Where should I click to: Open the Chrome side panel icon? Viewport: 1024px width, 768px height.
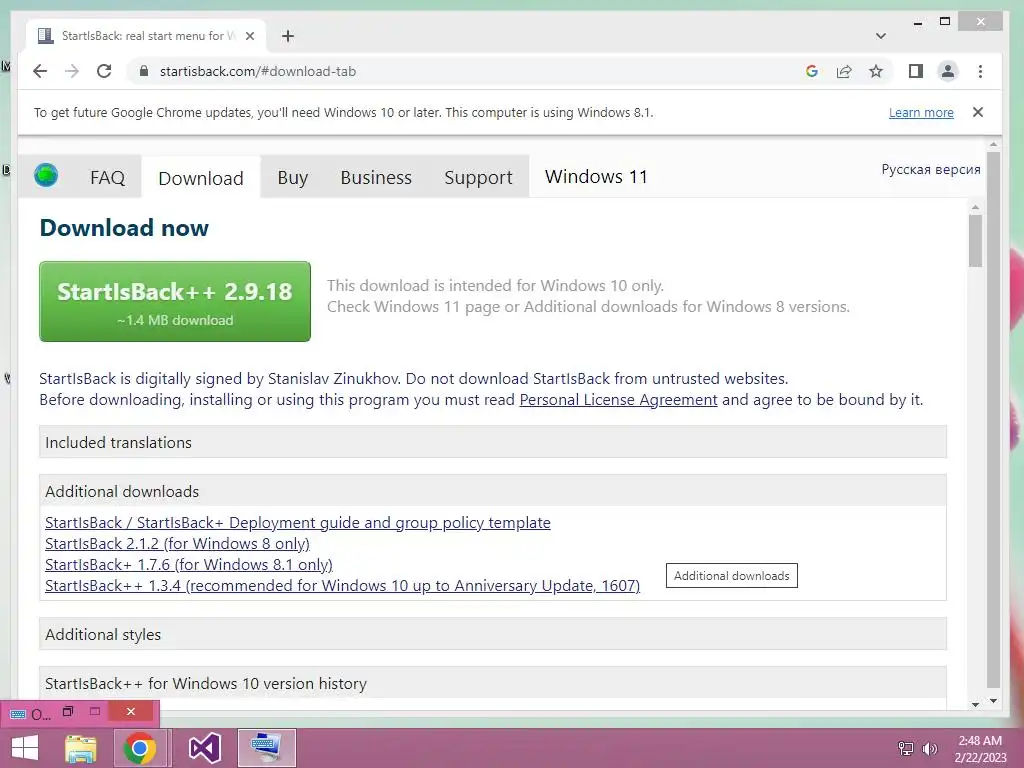coord(916,71)
